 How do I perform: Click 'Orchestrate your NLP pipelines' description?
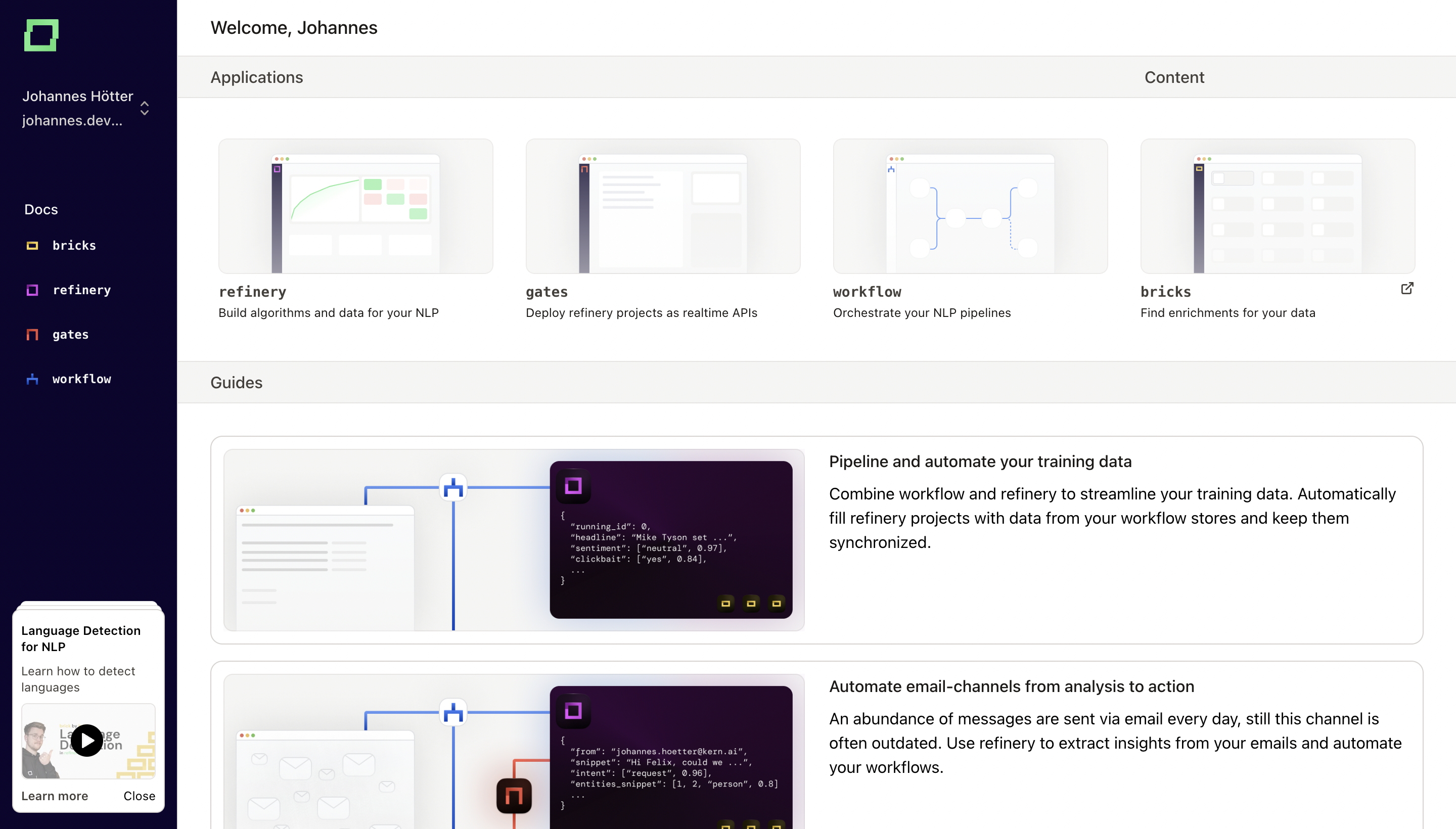click(922, 312)
